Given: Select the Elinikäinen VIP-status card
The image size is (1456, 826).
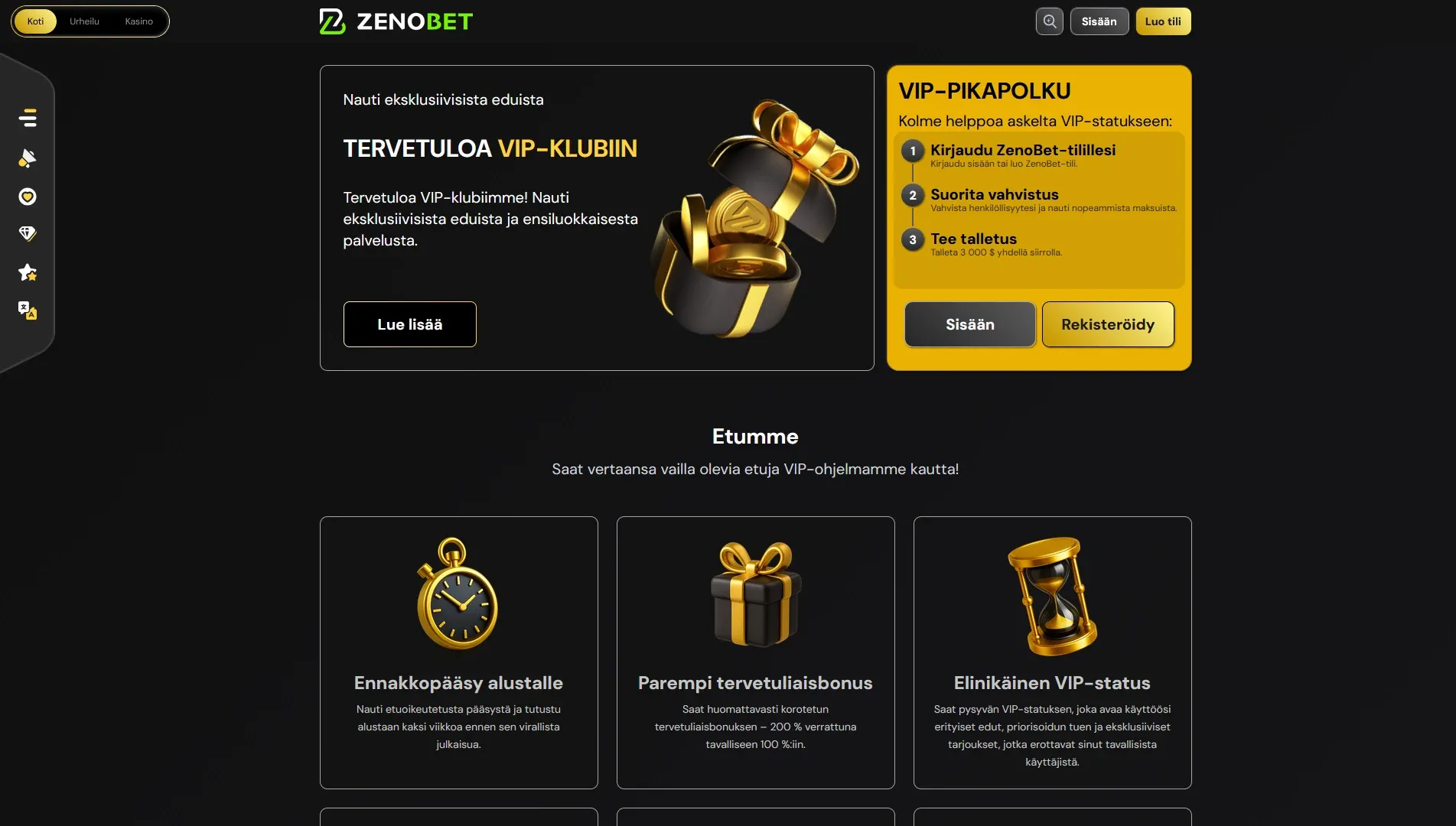Looking at the screenshot, I should [1053, 652].
